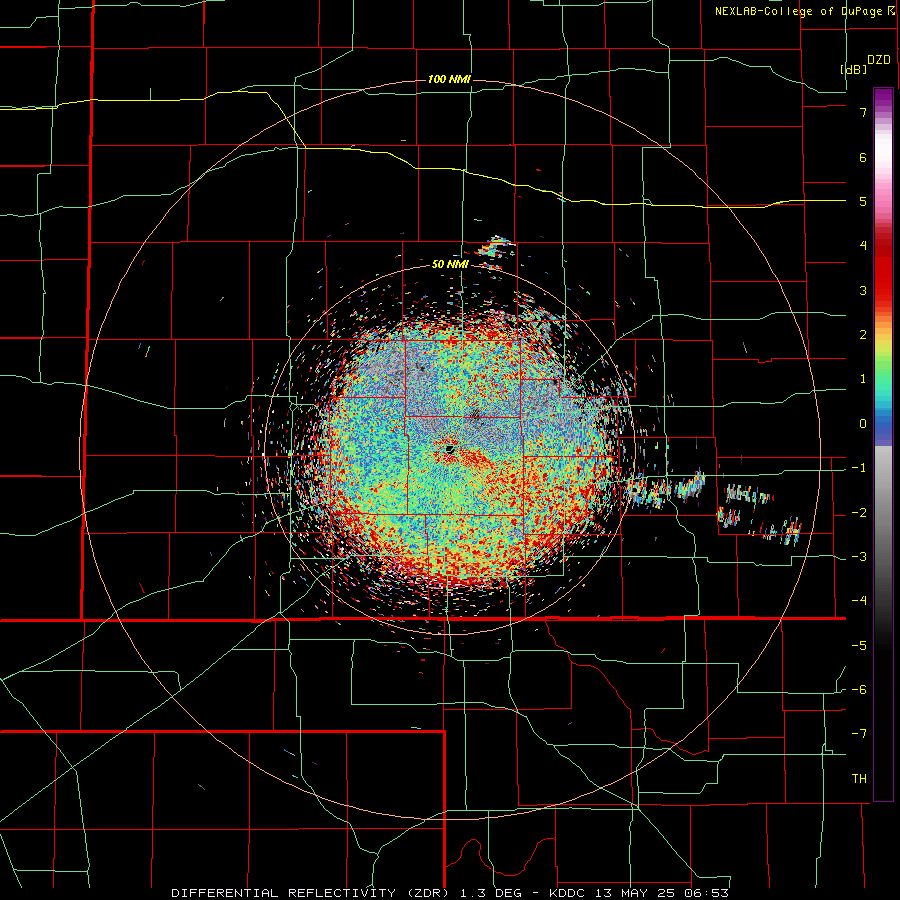
Task: Select the positive "7" tick label on the color scale
Action: 863,112
